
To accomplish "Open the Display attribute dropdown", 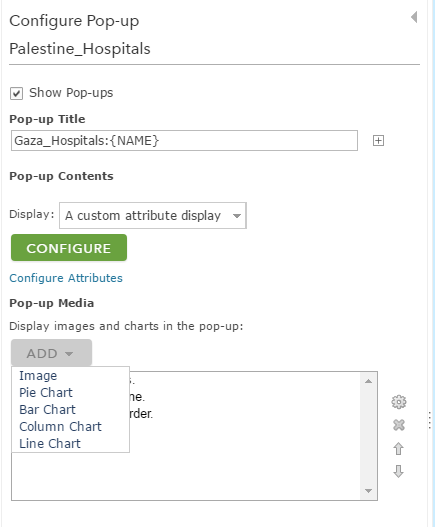I will 153,215.
